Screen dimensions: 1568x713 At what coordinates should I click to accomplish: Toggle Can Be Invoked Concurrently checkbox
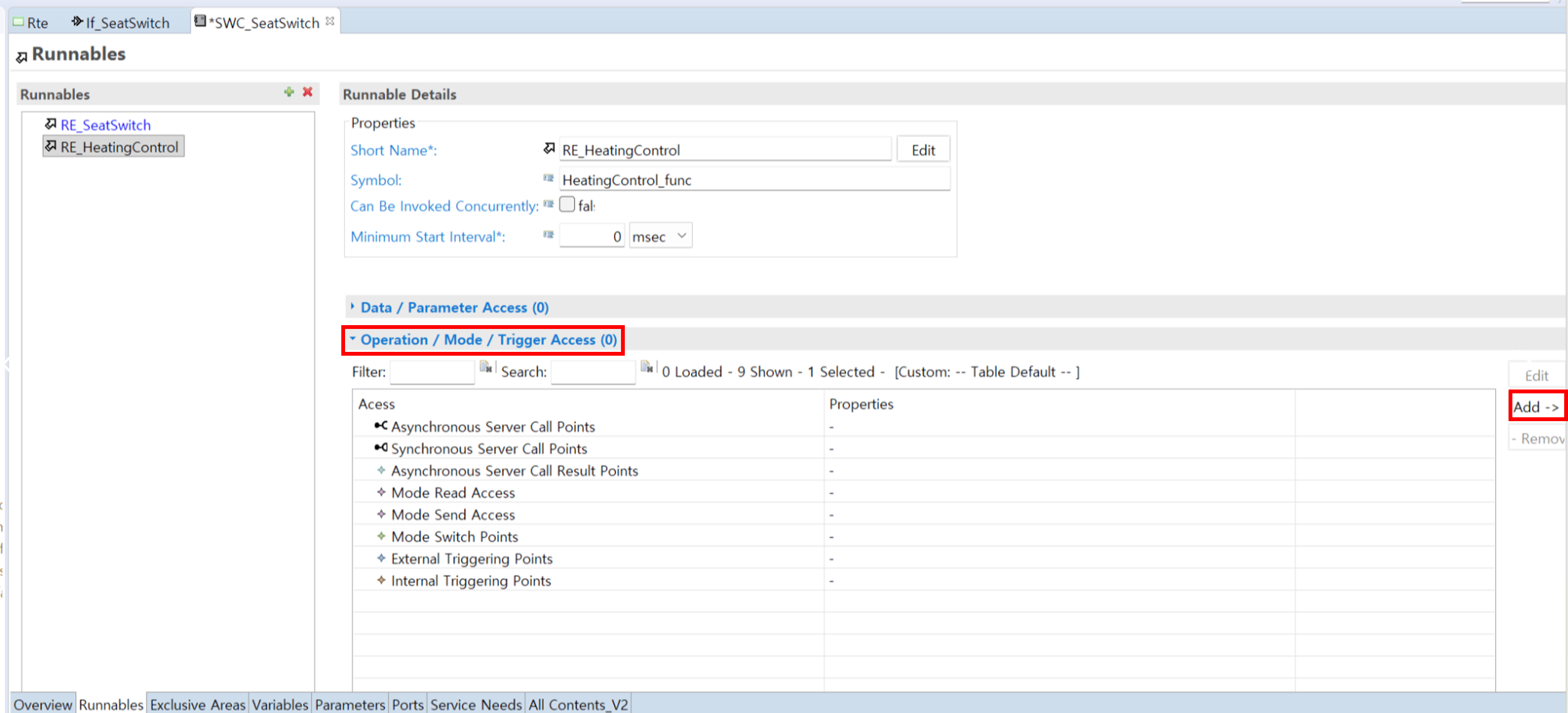tap(566, 205)
